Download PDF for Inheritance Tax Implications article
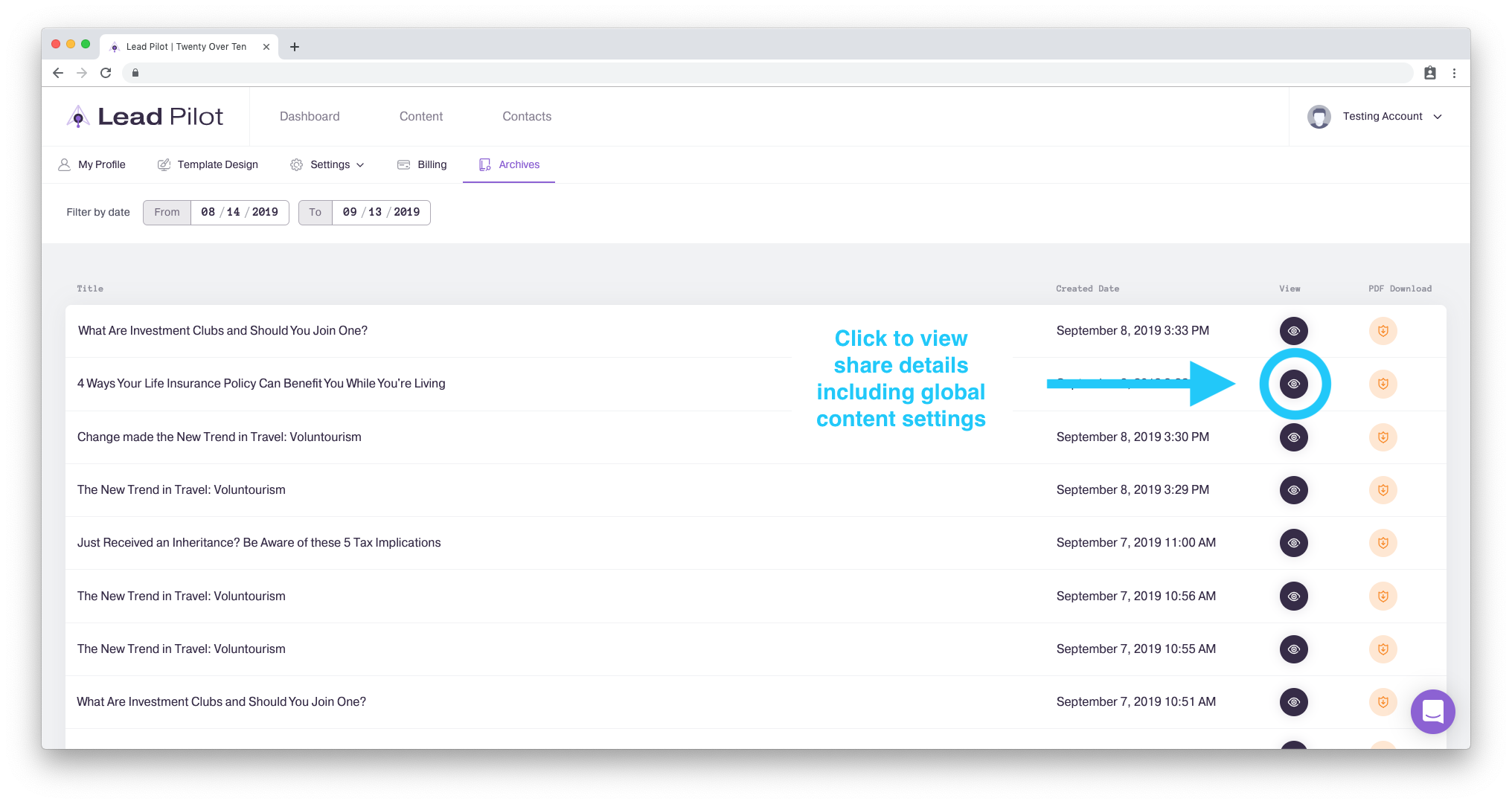This screenshot has height=804, width=1512. point(1383,543)
